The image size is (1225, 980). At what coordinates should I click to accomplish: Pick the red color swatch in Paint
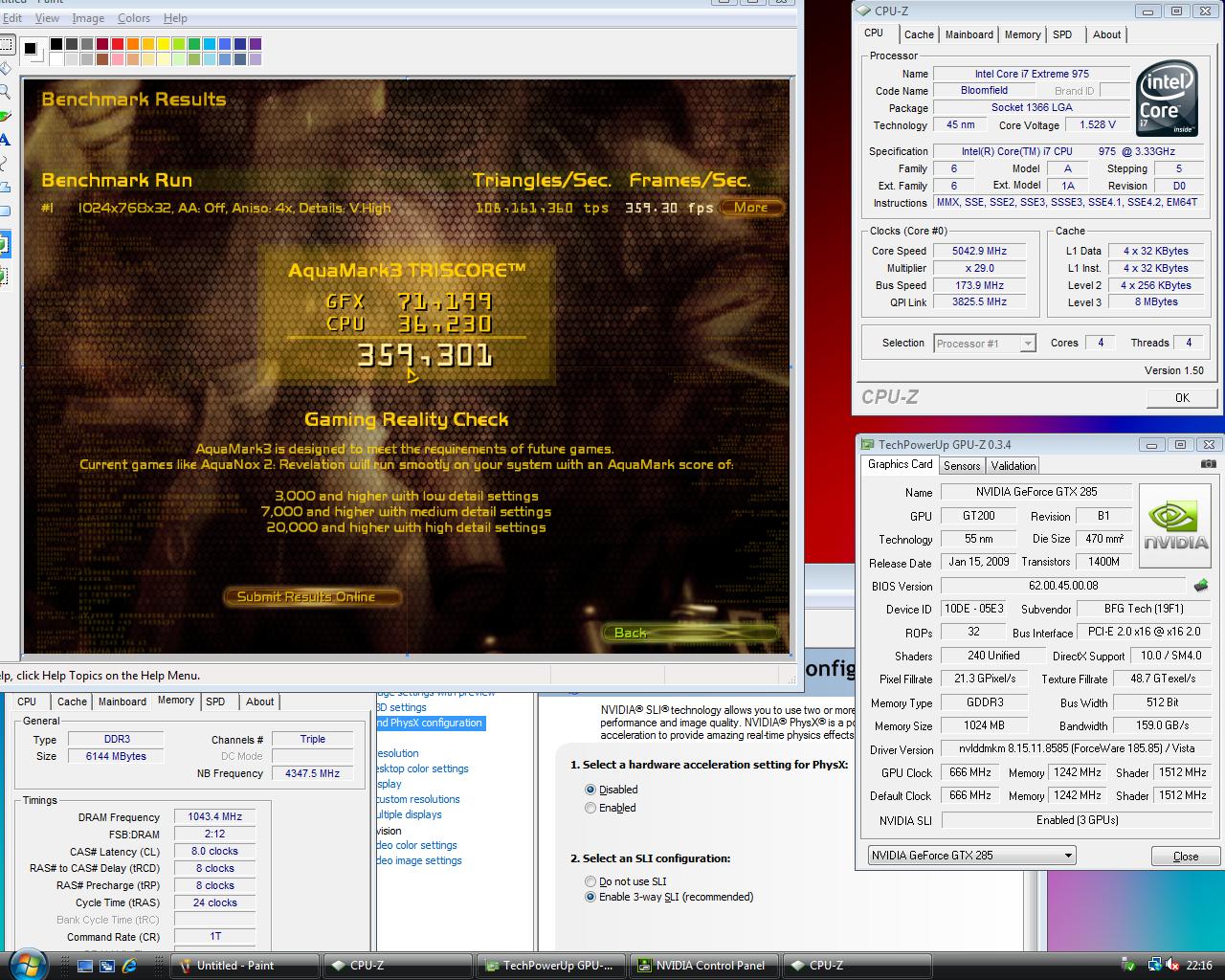(118, 44)
